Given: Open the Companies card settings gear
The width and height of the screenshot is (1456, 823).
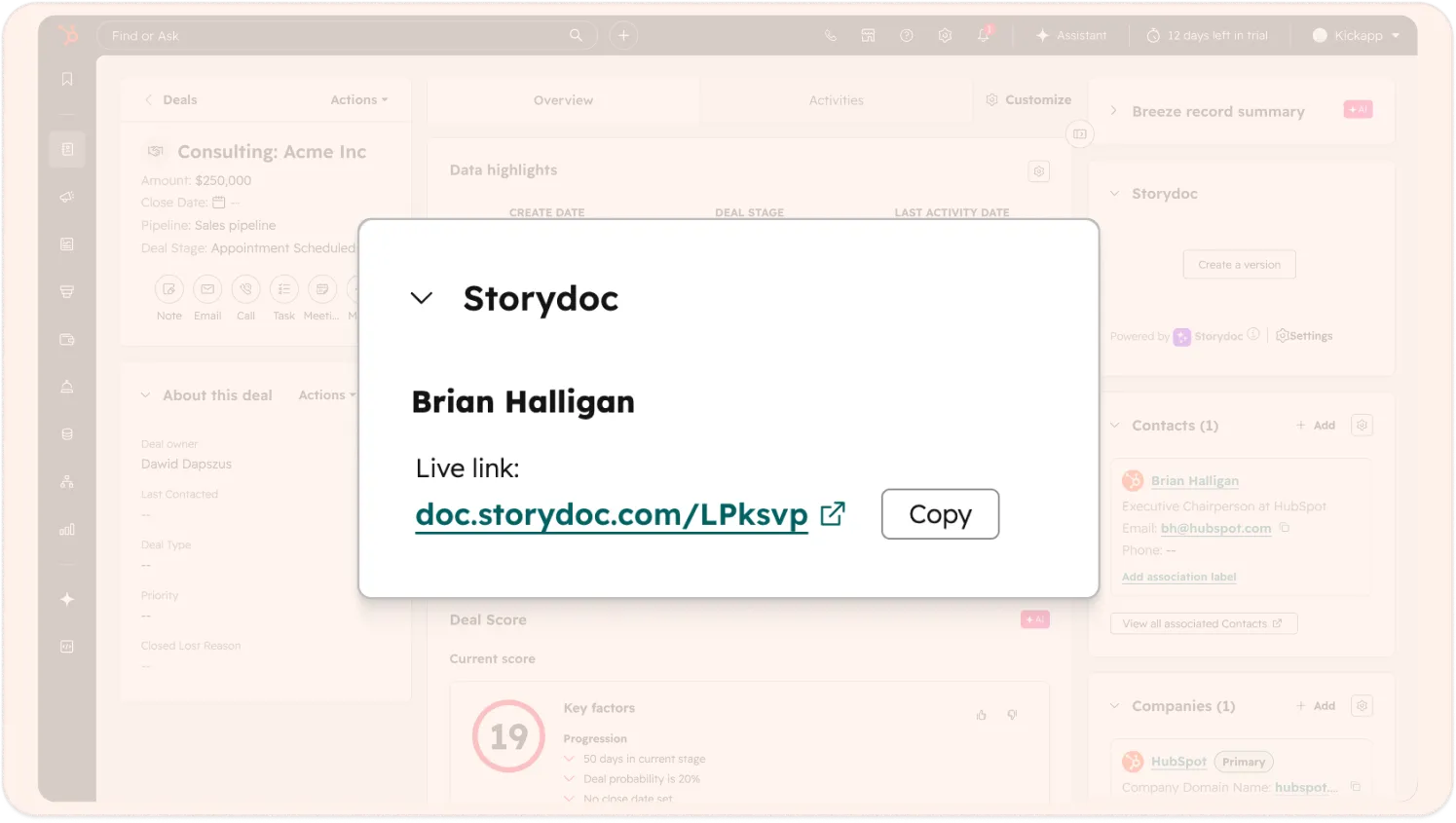Looking at the screenshot, I should click(1362, 705).
